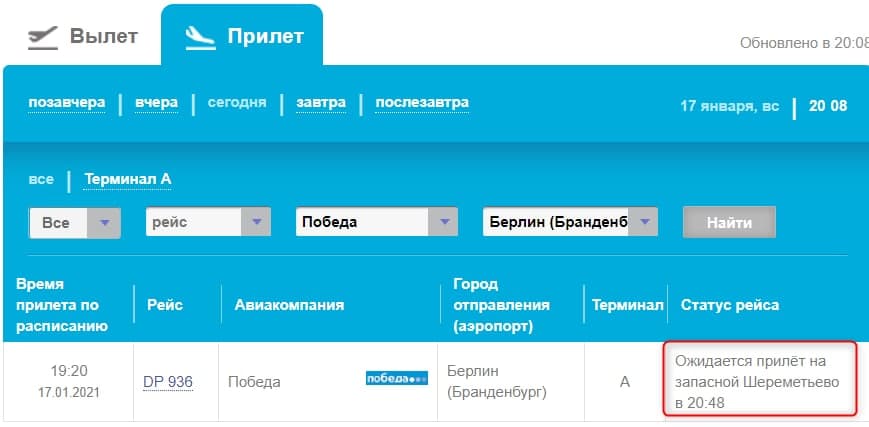Click the flight status message cell
Image resolution: width=869 pixels, height=427 pixels.
click(x=762, y=380)
